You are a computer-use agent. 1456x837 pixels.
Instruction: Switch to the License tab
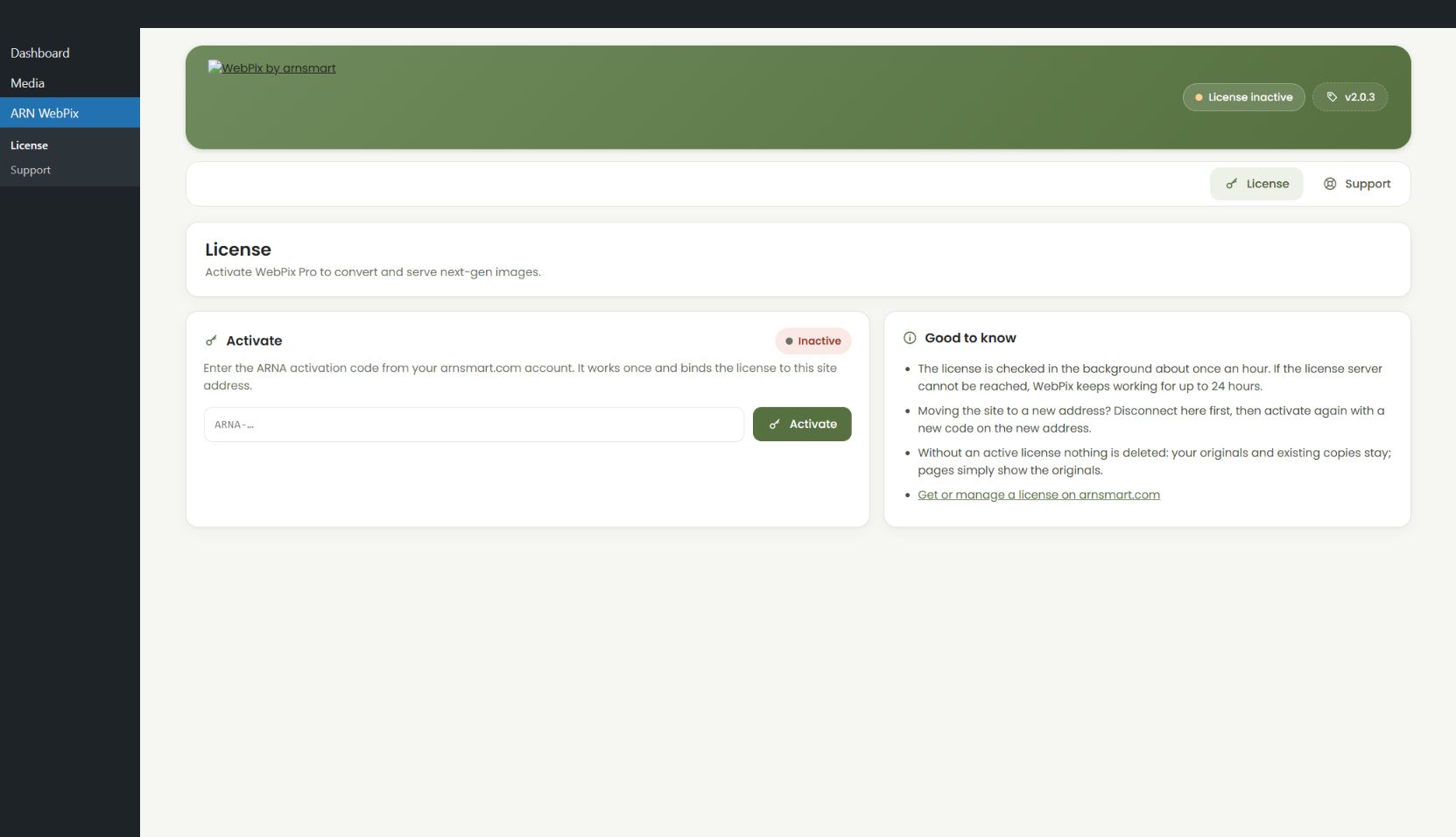point(1256,184)
